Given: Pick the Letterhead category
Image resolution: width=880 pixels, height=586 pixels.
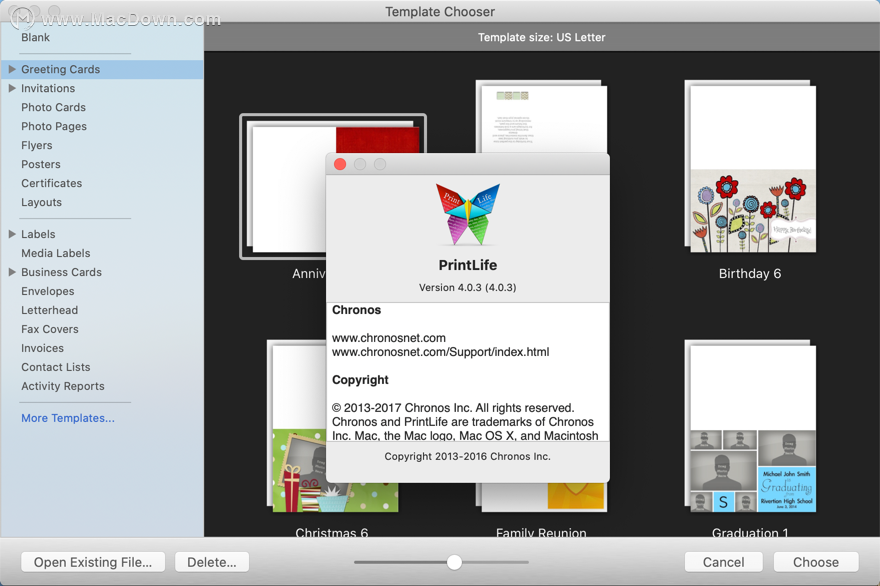Looking at the screenshot, I should (49, 310).
